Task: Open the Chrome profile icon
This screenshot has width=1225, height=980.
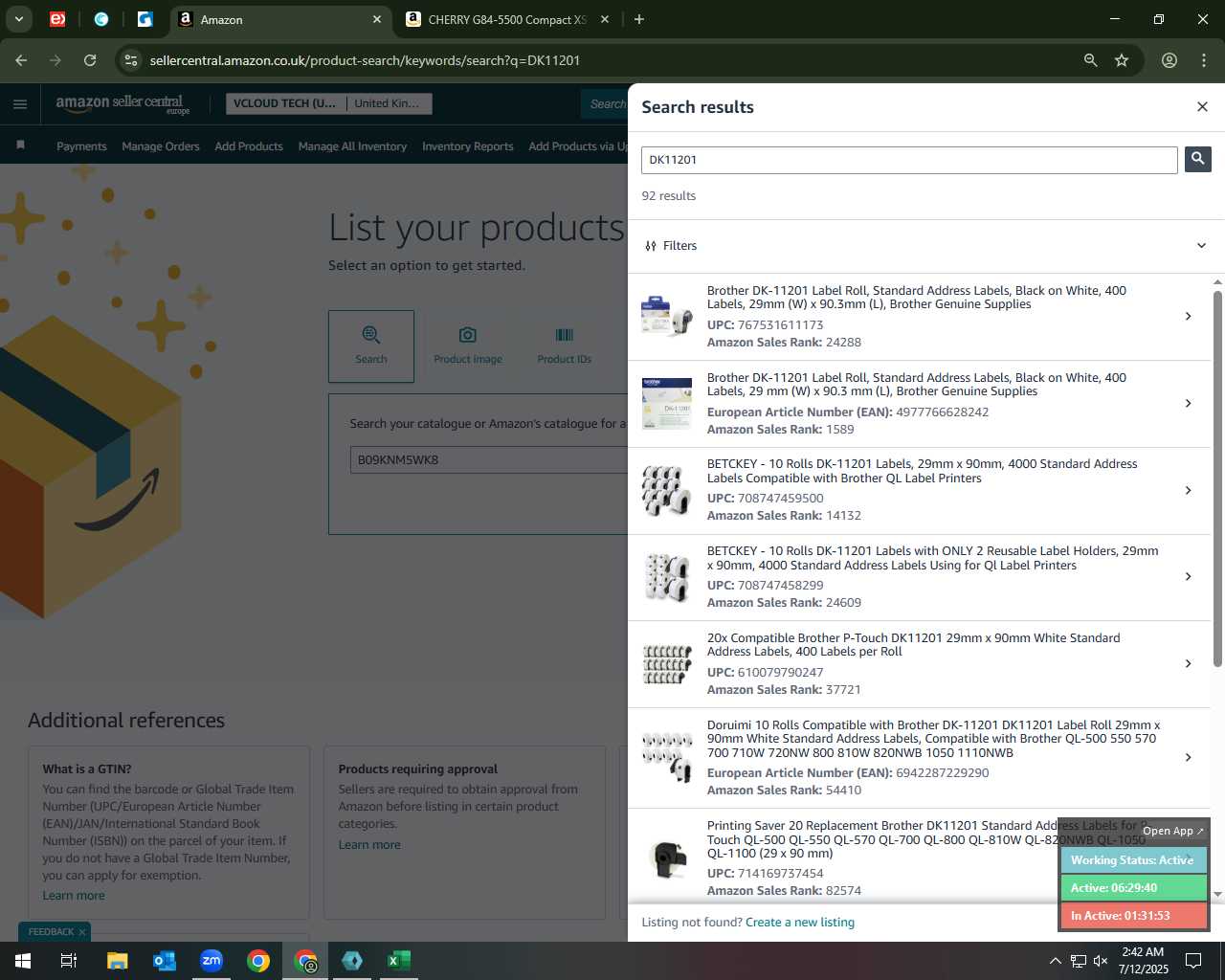Action: (1169, 60)
